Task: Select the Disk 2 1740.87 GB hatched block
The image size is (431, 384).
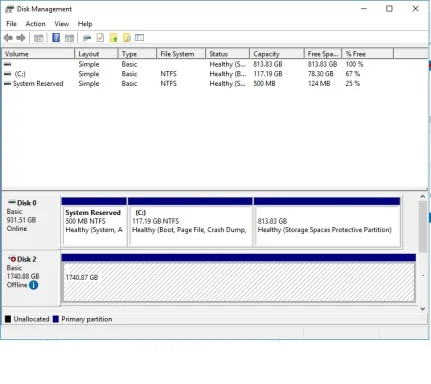Action: tap(239, 278)
